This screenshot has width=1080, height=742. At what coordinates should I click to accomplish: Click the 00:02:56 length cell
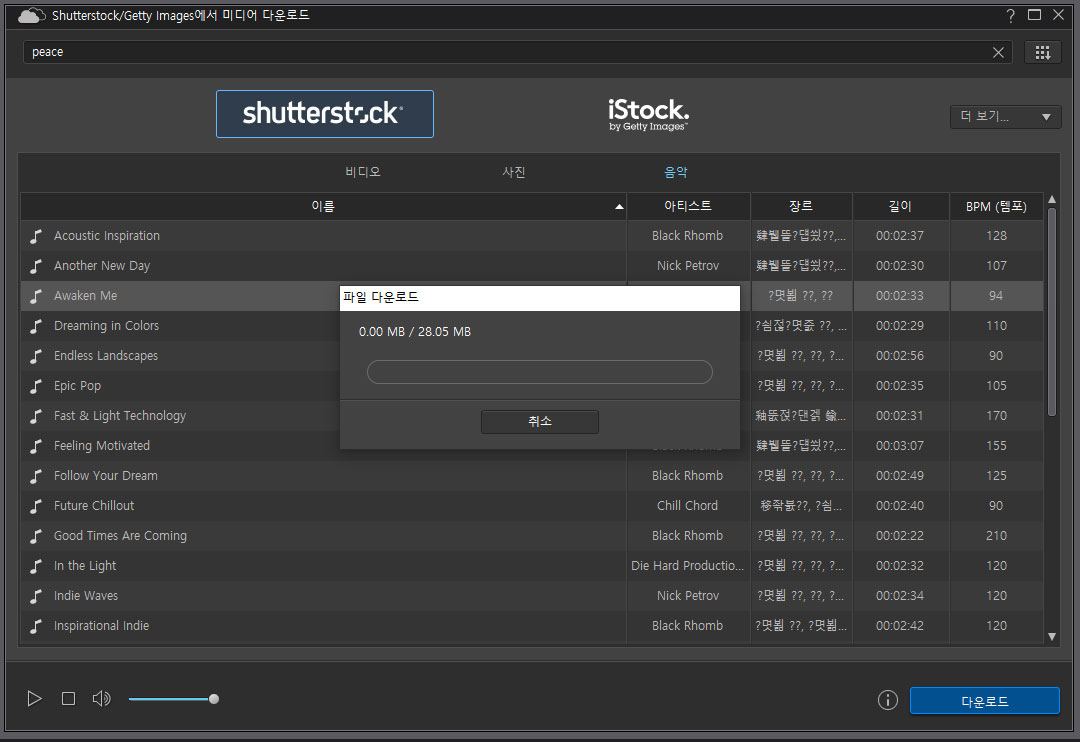coord(900,355)
